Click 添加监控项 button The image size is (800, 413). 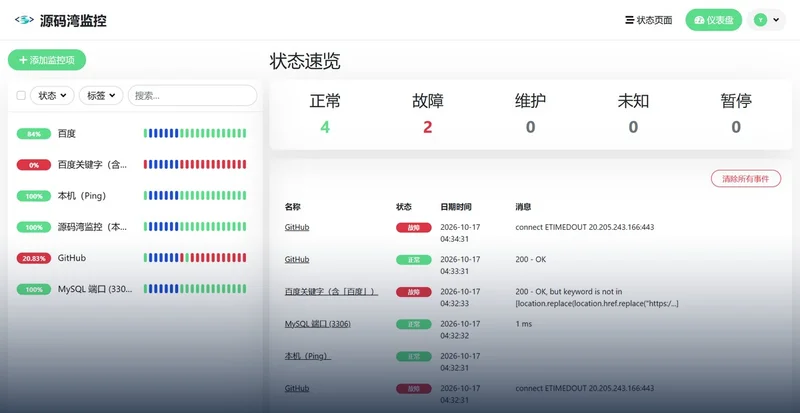click(x=47, y=60)
